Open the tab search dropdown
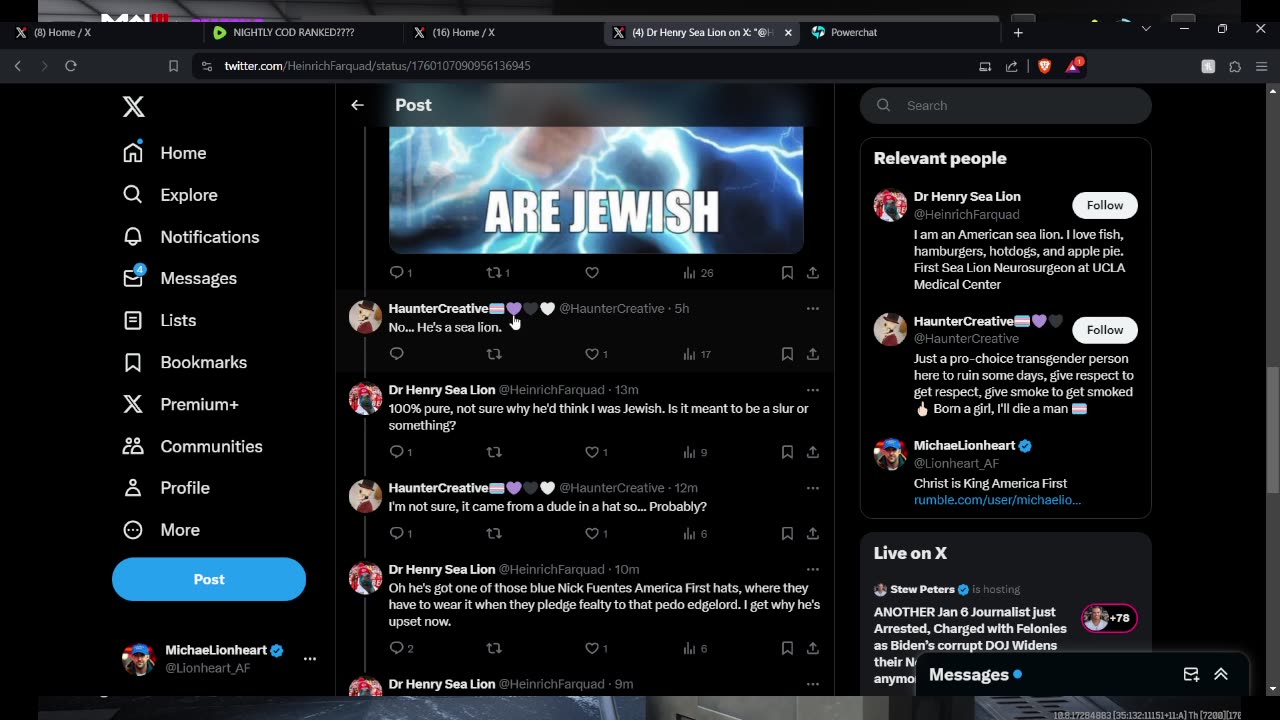Image resolution: width=1280 pixels, height=720 pixels. 1146,29
